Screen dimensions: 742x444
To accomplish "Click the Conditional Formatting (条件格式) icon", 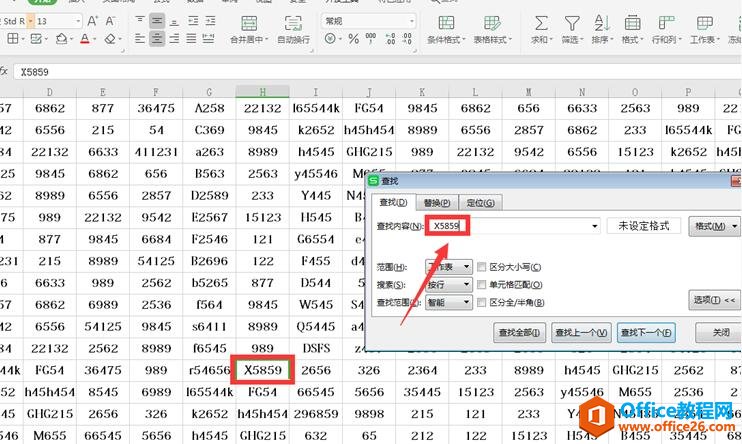I will [x=447, y=22].
